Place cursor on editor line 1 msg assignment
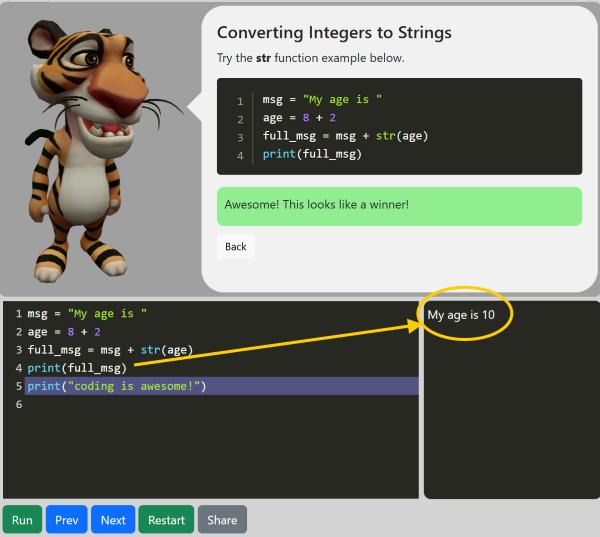 click(88, 314)
